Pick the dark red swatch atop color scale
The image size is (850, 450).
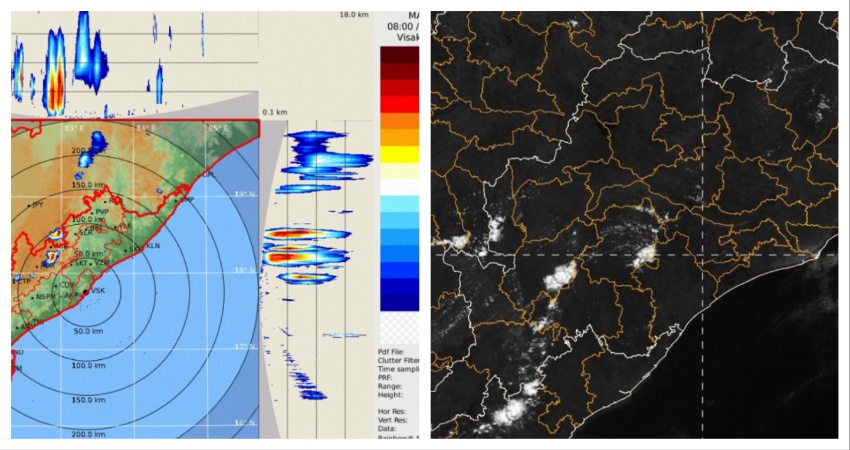pyautogui.click(x=399, y=57)
